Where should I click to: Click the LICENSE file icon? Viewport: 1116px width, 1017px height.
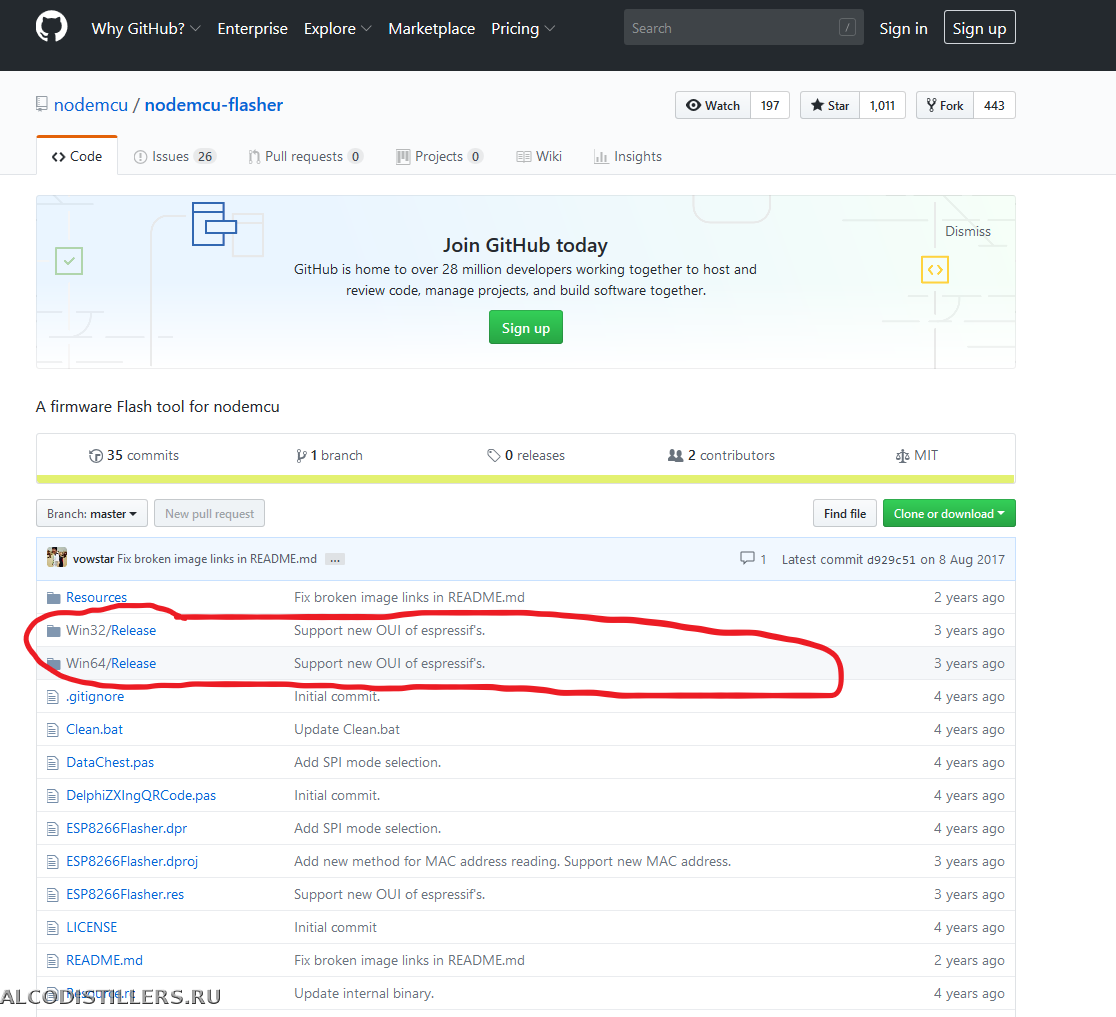click(53, 927)
